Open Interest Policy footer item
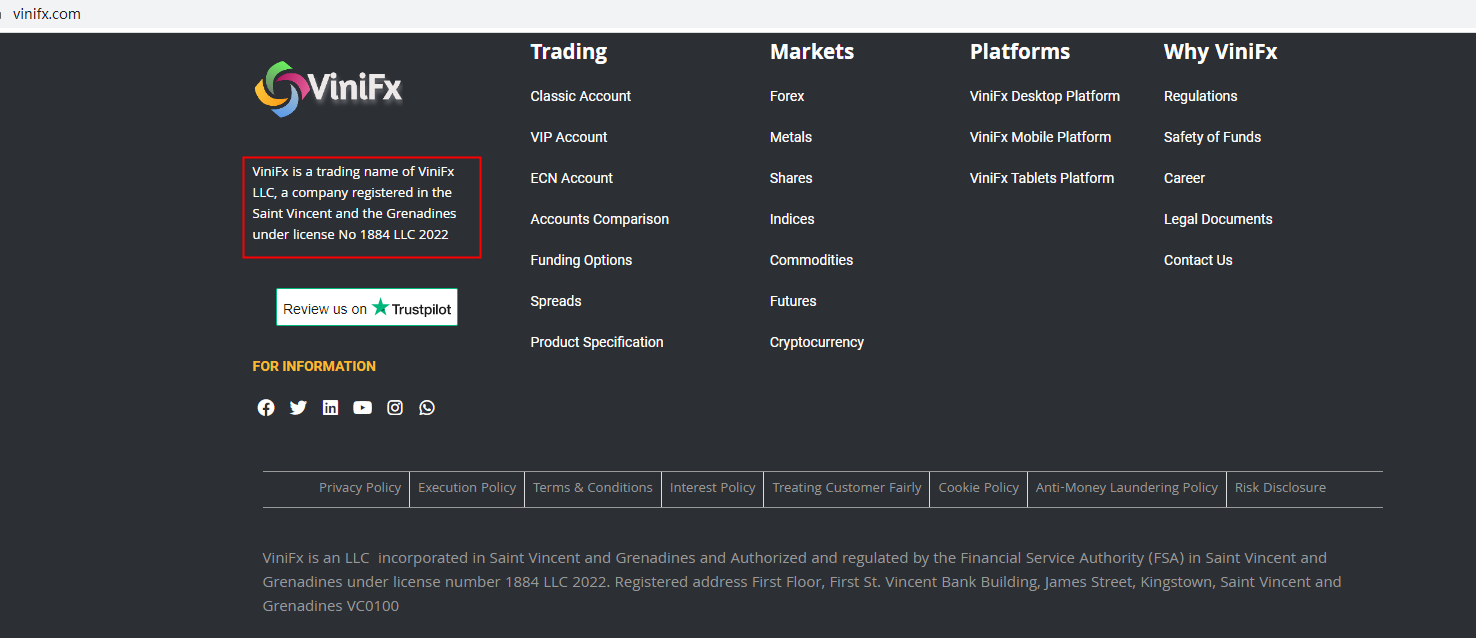Viewport: 1476px width, 638px height. 713,488
